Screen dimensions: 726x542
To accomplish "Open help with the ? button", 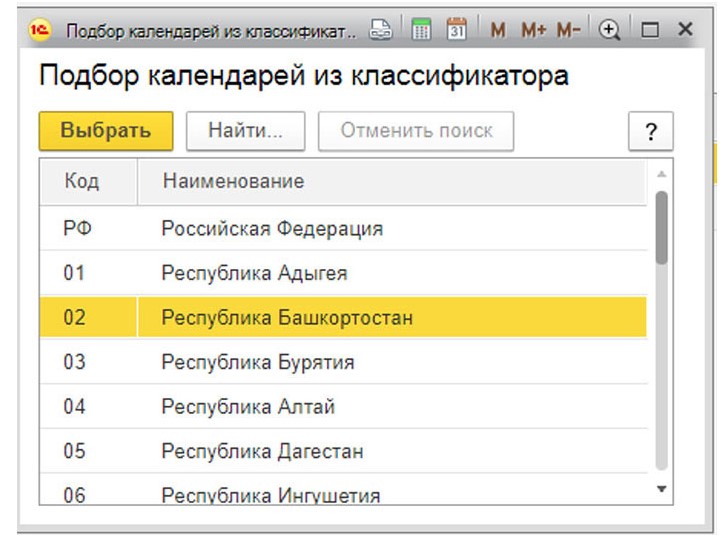I will coord(651,133).
